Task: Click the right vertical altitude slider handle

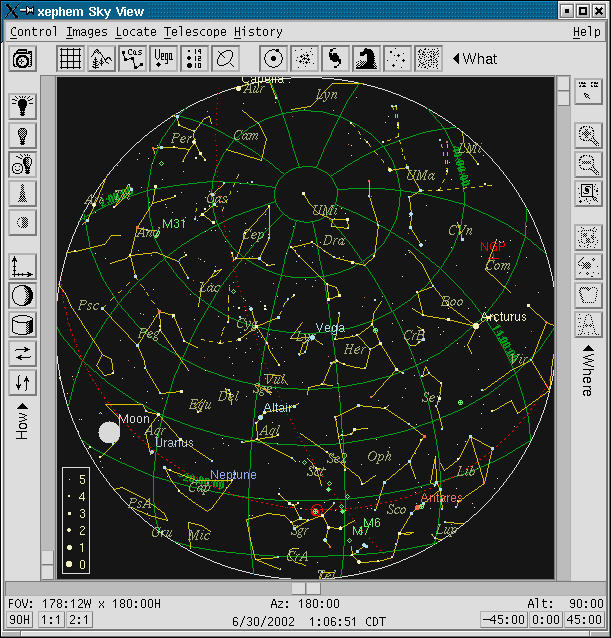Action: [x=563, y=91]
